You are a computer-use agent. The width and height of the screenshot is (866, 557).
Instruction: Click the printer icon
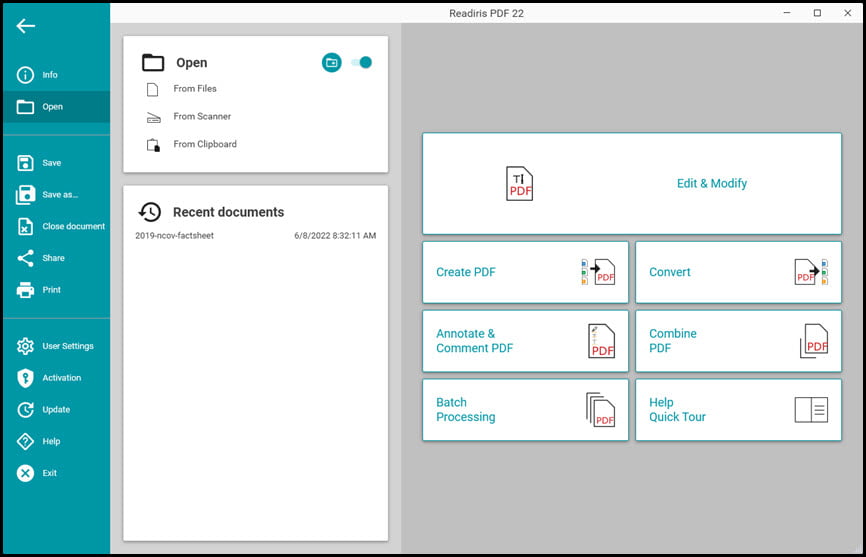click(25, 290)
